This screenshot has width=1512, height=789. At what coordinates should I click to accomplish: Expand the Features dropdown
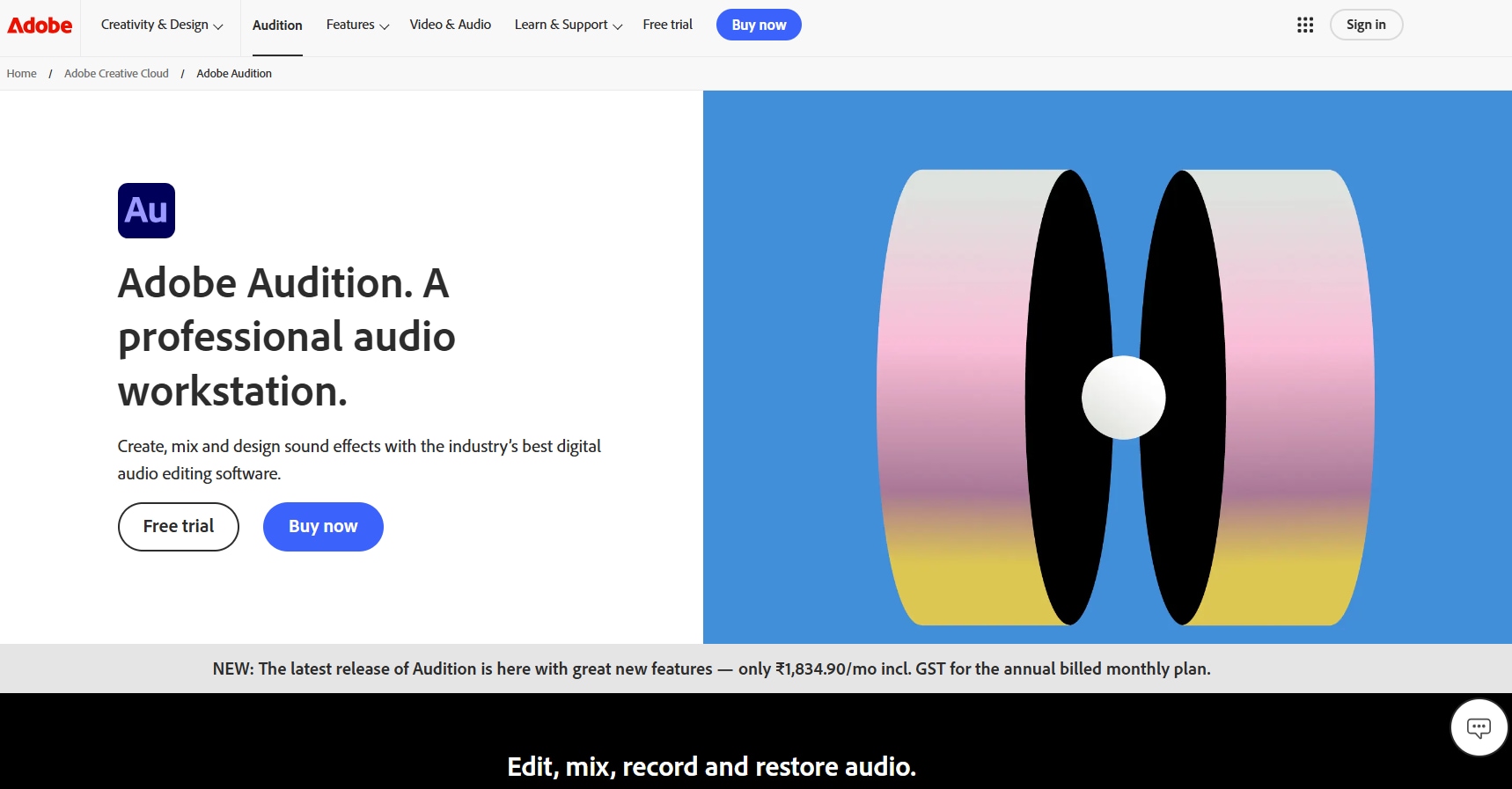pos(357,25)
